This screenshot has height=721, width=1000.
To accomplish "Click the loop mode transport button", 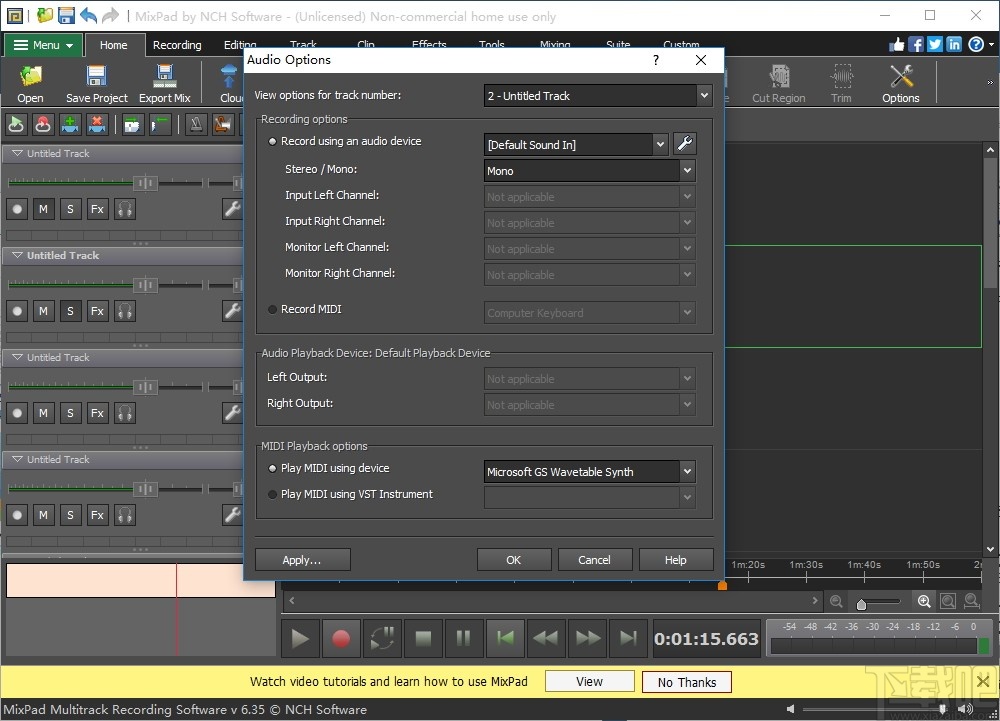I will 381,638.
